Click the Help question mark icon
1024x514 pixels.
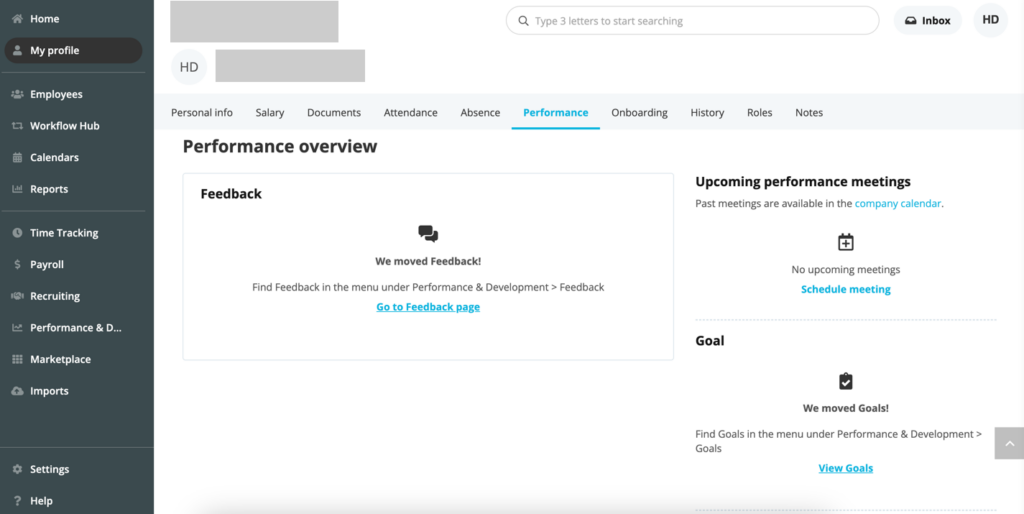click(x=18, y=501)
